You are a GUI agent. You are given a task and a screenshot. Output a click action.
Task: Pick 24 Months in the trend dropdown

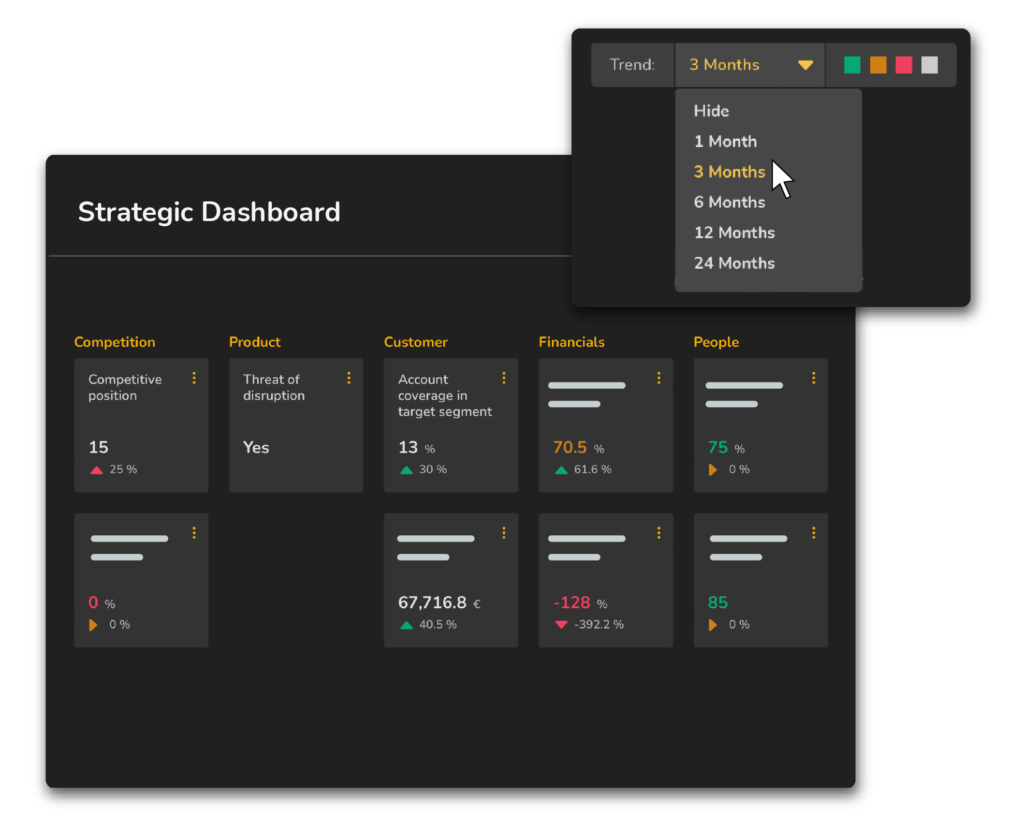734,263
